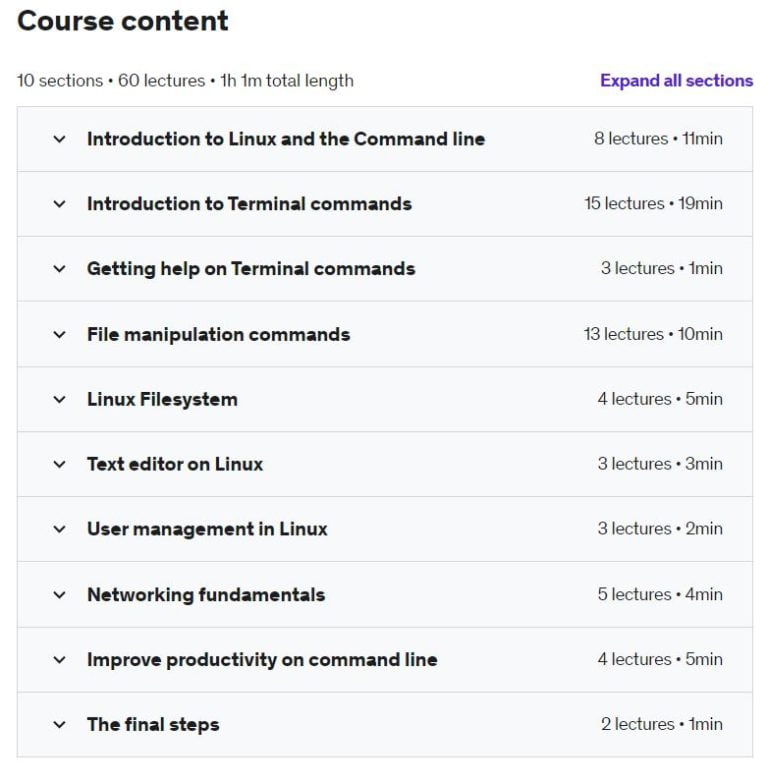The width and height of the screenshot is (768, 781).
Task: Expand the Linux Filesystem chevron arrow
Action: pos(59,399)
